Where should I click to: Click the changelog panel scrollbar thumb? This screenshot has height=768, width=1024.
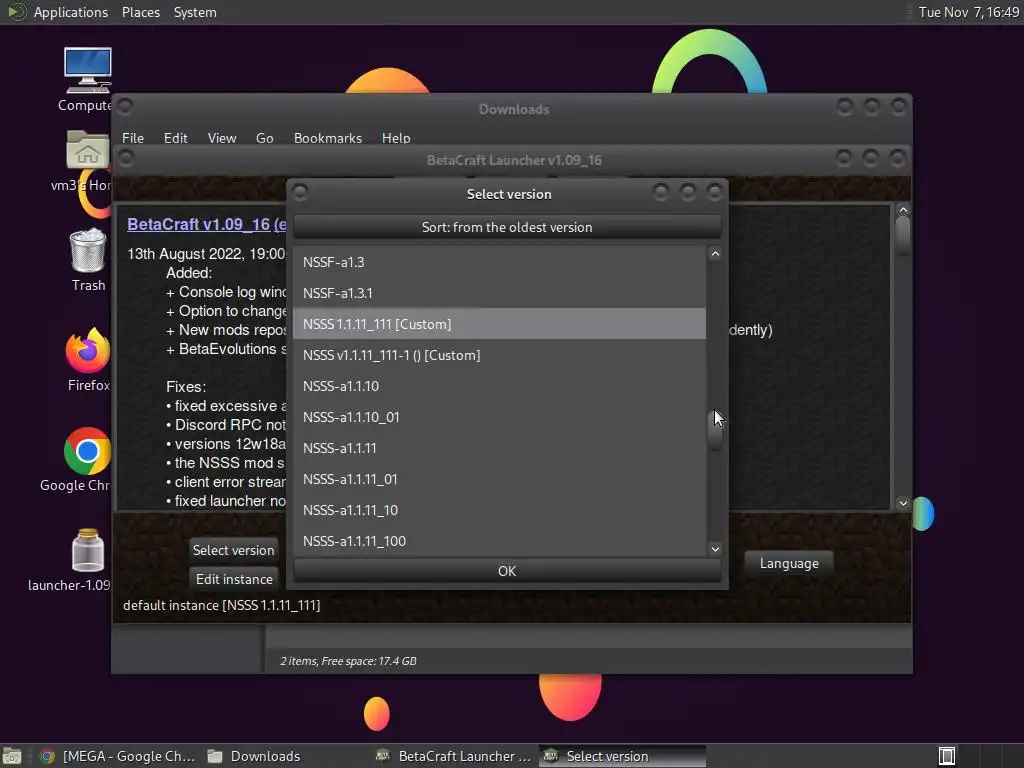click(903, 236)
